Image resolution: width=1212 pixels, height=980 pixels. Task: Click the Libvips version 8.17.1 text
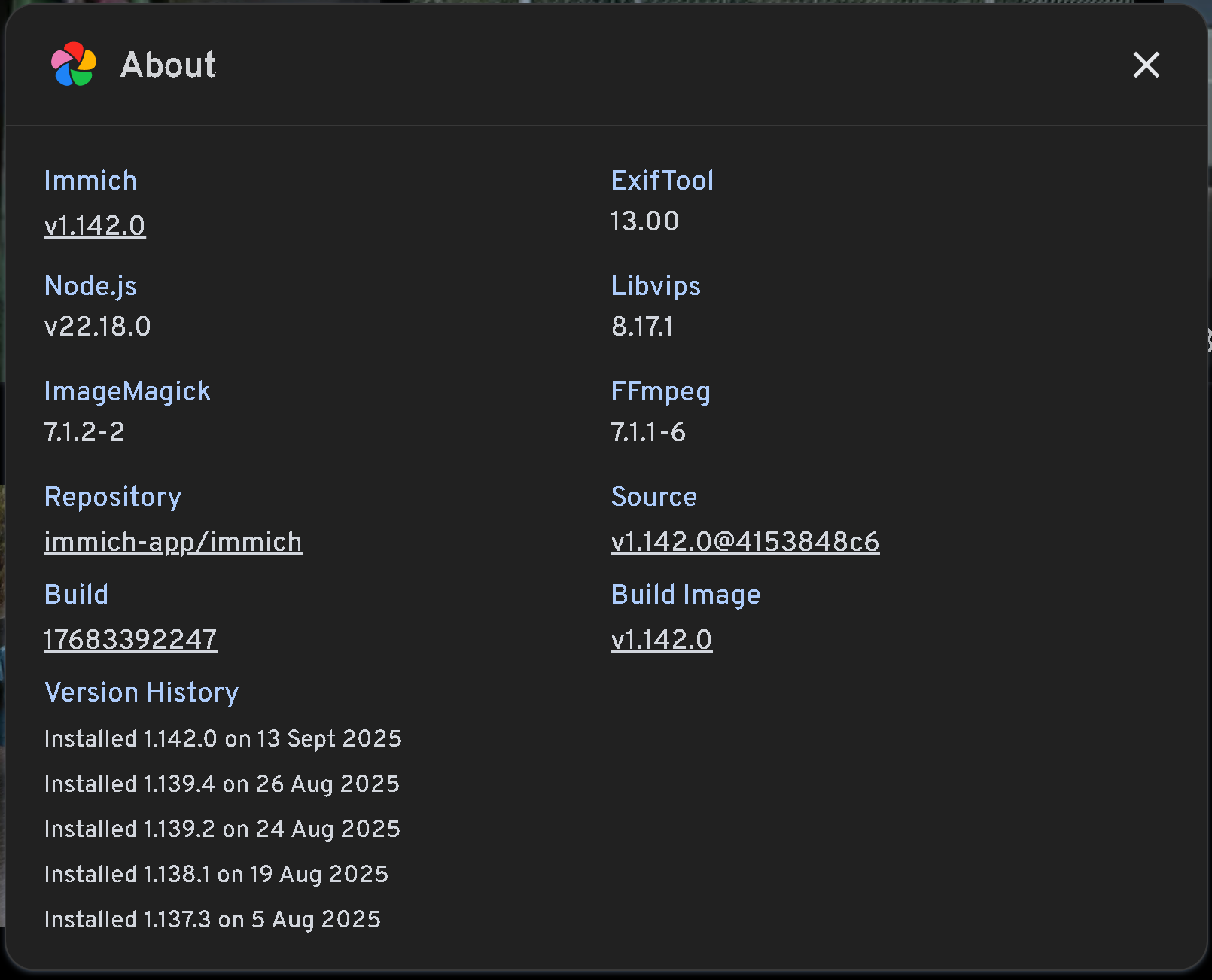642,327
